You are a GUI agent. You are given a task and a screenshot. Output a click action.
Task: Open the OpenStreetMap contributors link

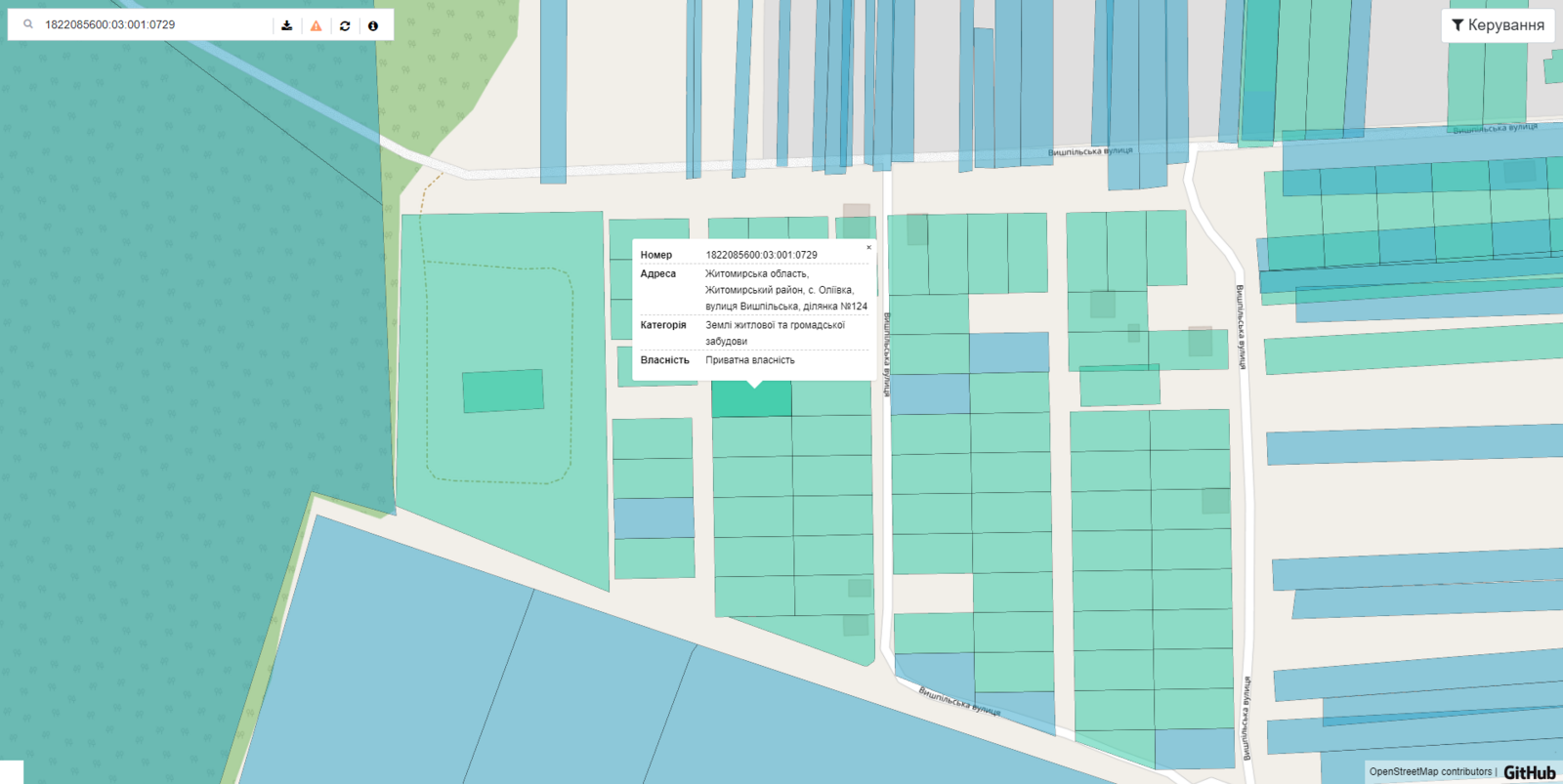point(1430,772)
